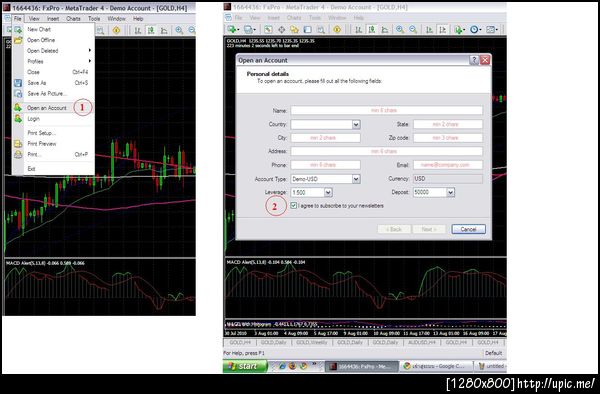Open Periods clock dropdown in right toolbar

475,29
